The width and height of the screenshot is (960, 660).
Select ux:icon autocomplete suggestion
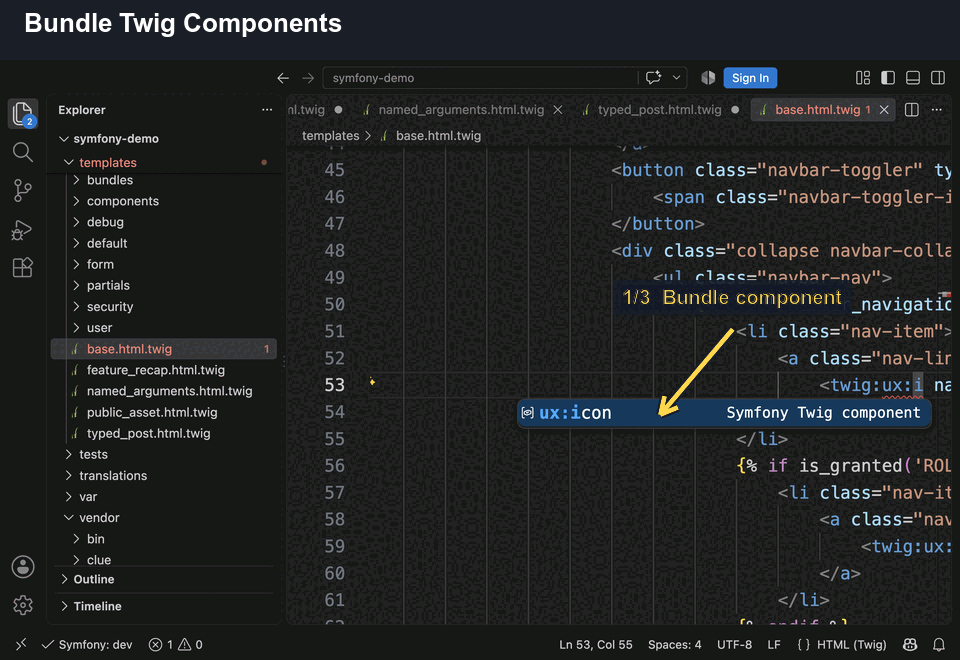724,413
